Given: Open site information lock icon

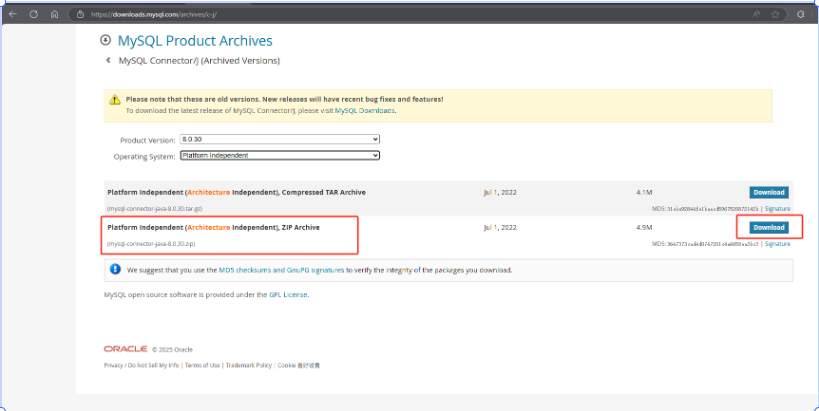Looking at the screenshot, I should click(80, 15).
